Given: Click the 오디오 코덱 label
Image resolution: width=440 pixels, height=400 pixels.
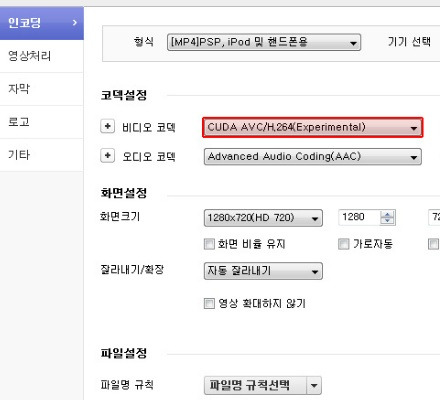Looking at the screenshot, I should click(149, 157).
